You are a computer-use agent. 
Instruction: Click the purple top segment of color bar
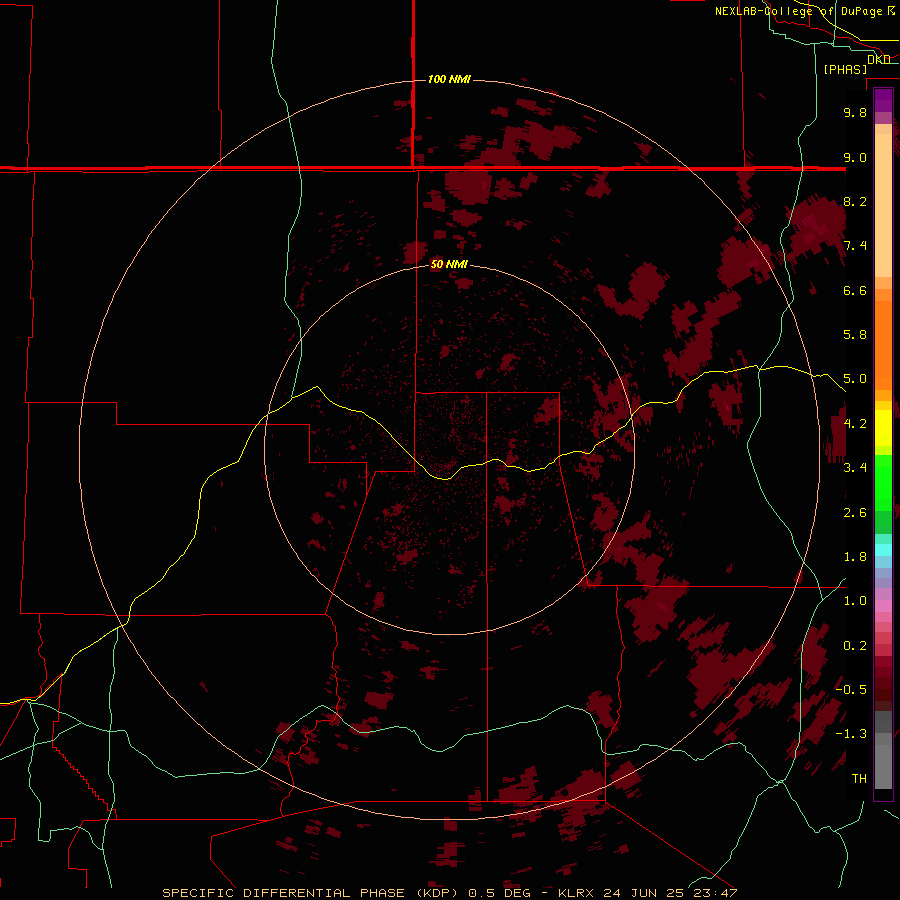(x=883, y=100)
